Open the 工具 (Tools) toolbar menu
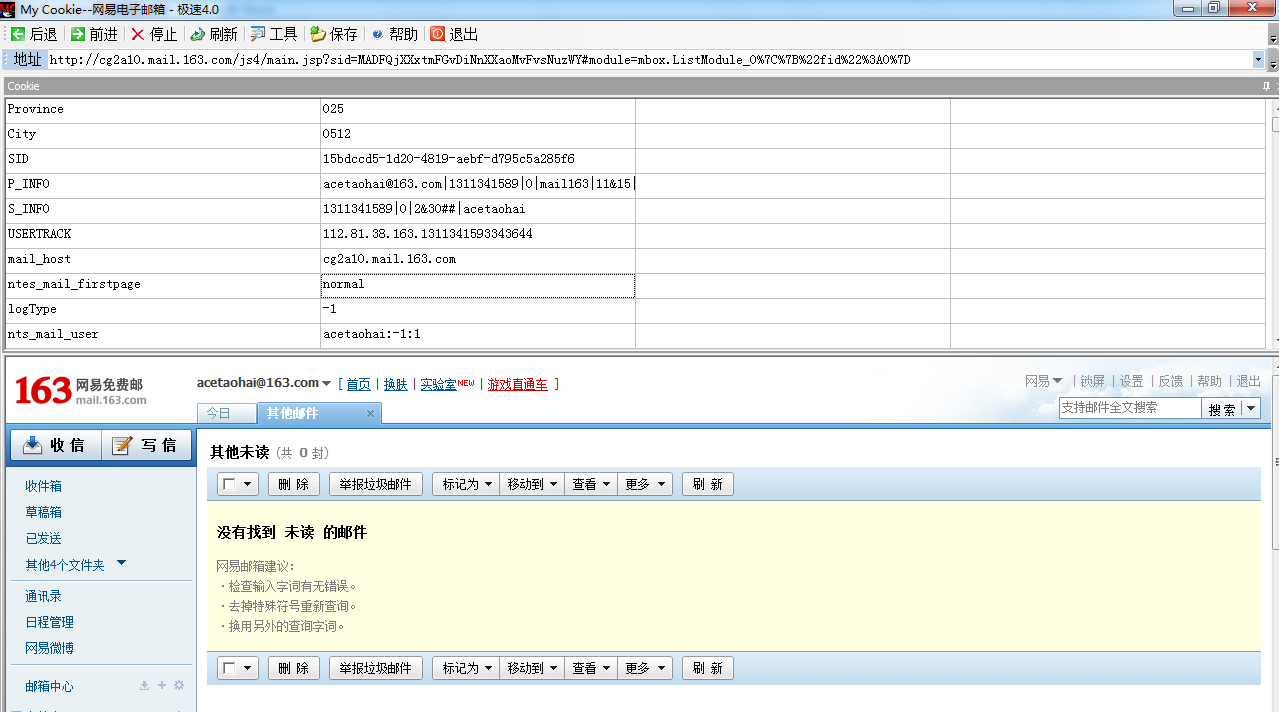1279x712 pixels. coord(274,34)
